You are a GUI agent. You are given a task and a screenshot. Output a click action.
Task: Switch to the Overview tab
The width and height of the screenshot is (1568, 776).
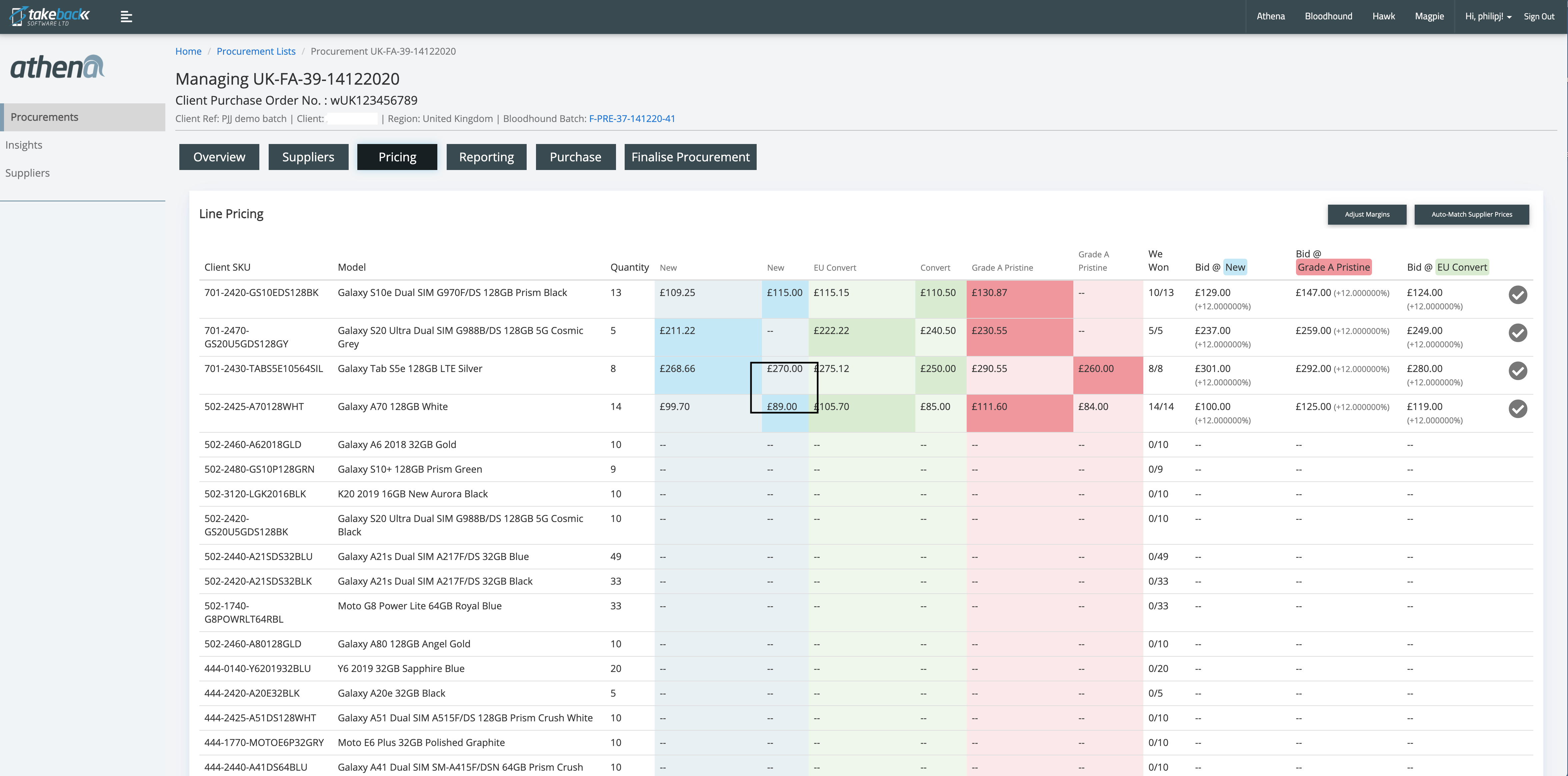coord(219,157)
